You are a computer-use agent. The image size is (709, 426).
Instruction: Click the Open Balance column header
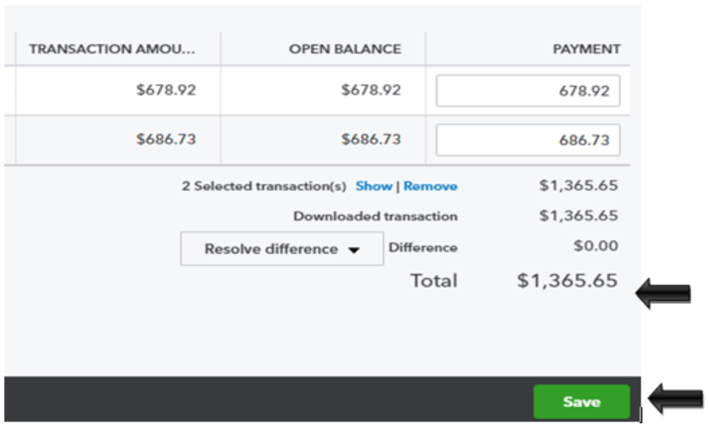345,49
